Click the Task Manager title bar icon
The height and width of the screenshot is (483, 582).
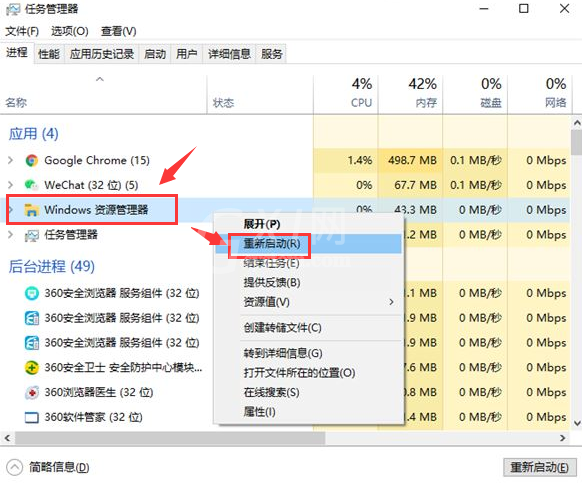tap(12, 9)
